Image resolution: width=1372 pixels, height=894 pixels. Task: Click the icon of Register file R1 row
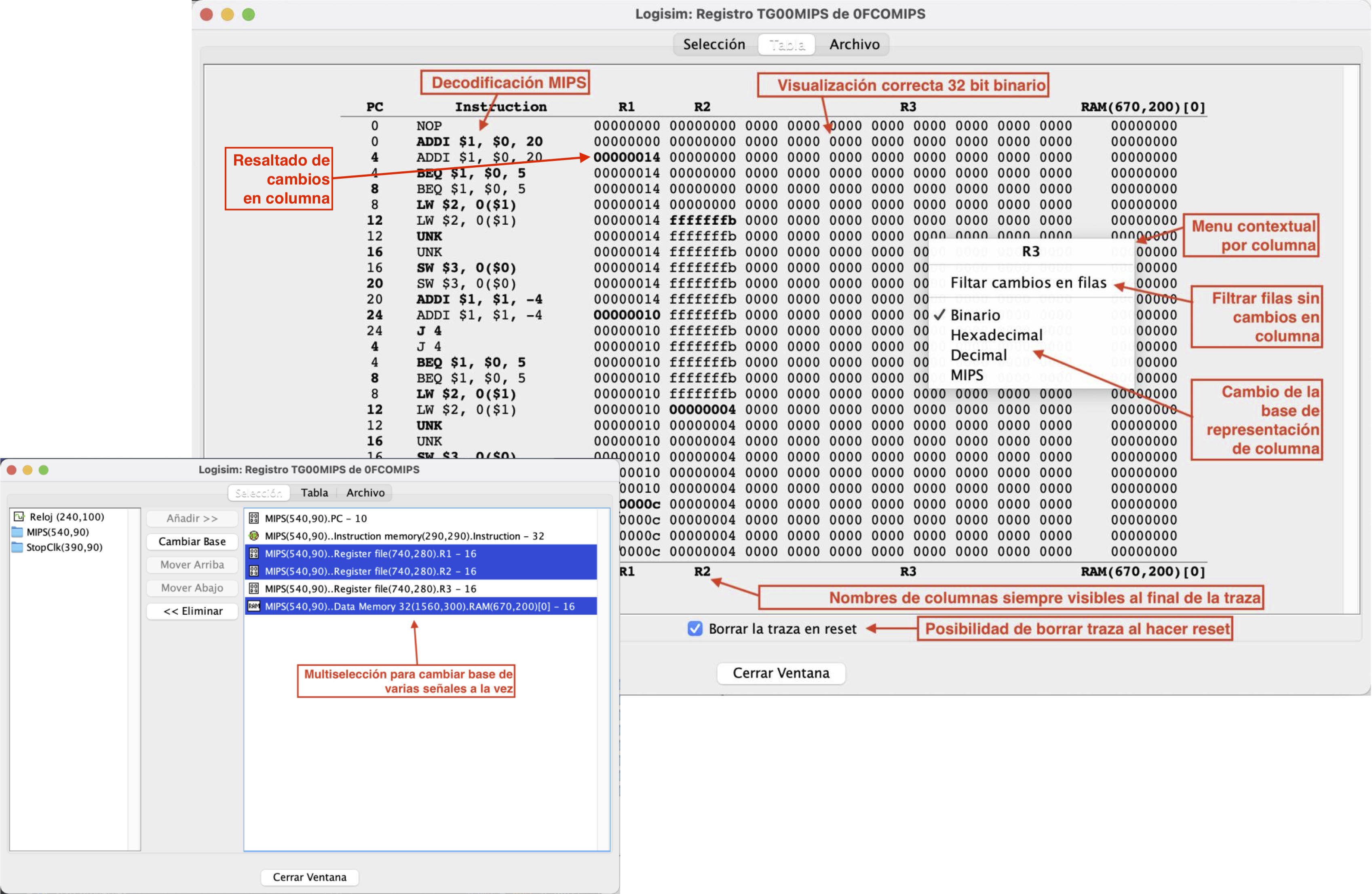[x=253, y=553]
